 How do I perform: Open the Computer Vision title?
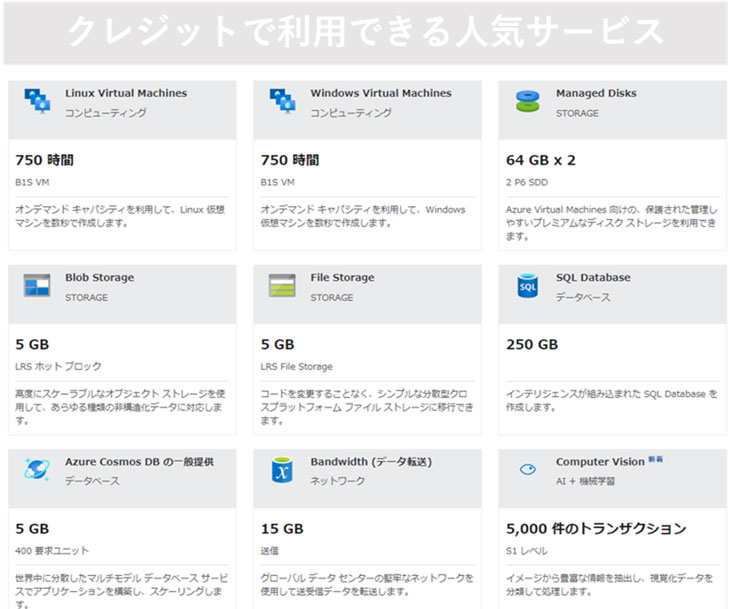(x=600, y=462)
